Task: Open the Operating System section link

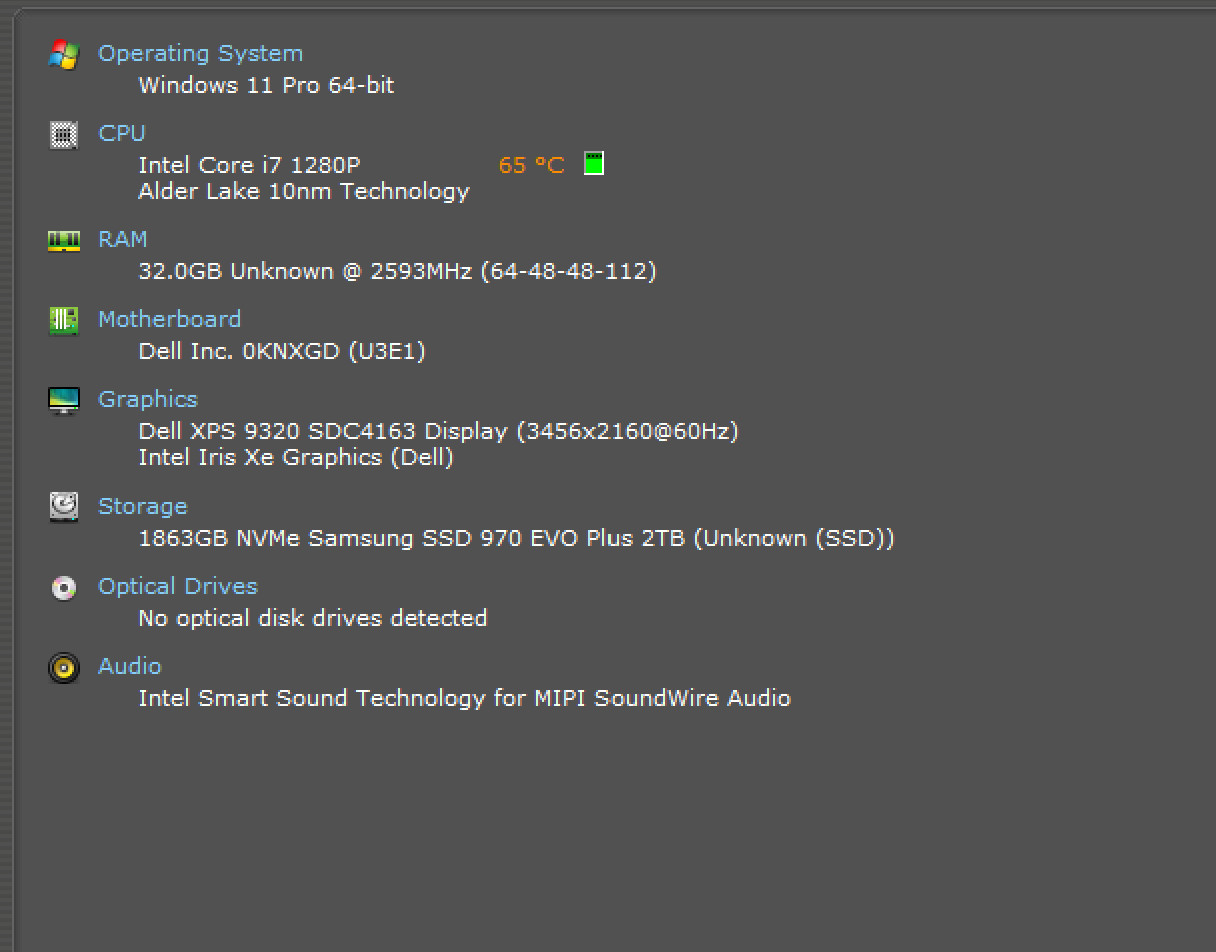Action: (200, 54)
